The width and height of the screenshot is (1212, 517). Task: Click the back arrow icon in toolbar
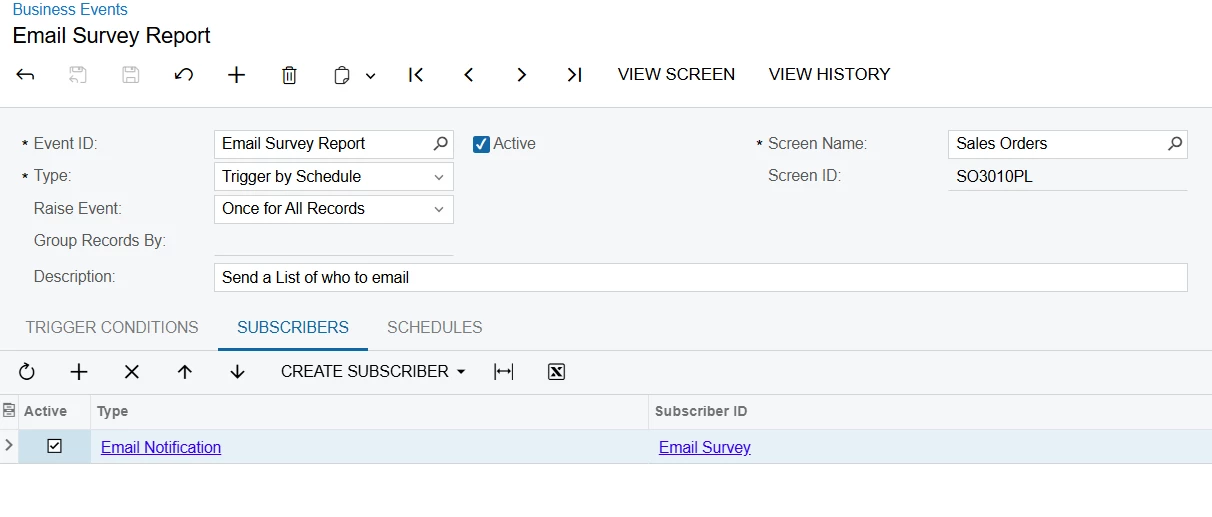(26, 75)
